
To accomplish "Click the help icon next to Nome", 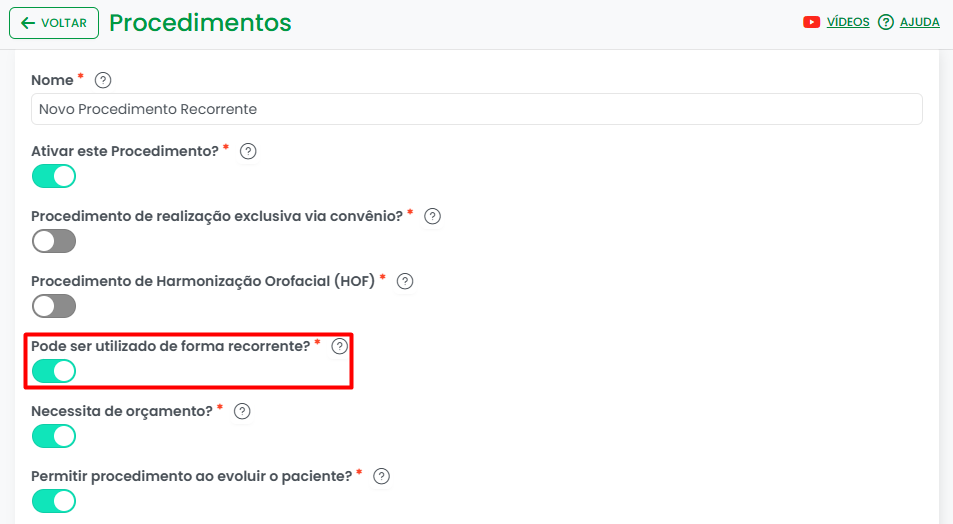I will click(x=102, y=80).
